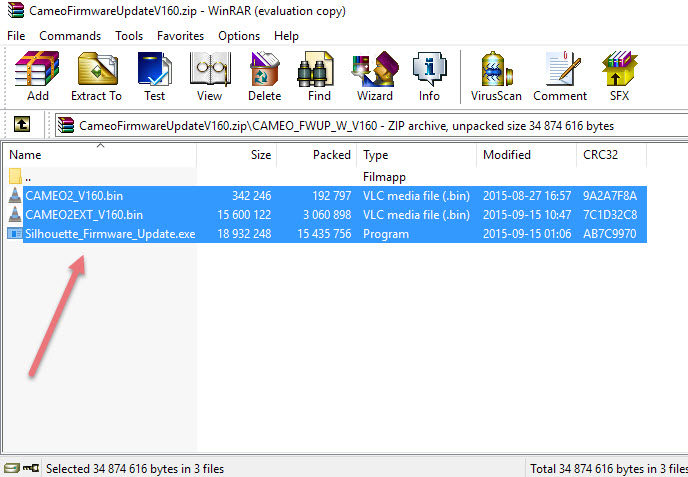This screenshot has height=477, width=688.
Task: Click VLC cone icon of CAMEO2_V160.bin
Action: click(x=15, y=195)
